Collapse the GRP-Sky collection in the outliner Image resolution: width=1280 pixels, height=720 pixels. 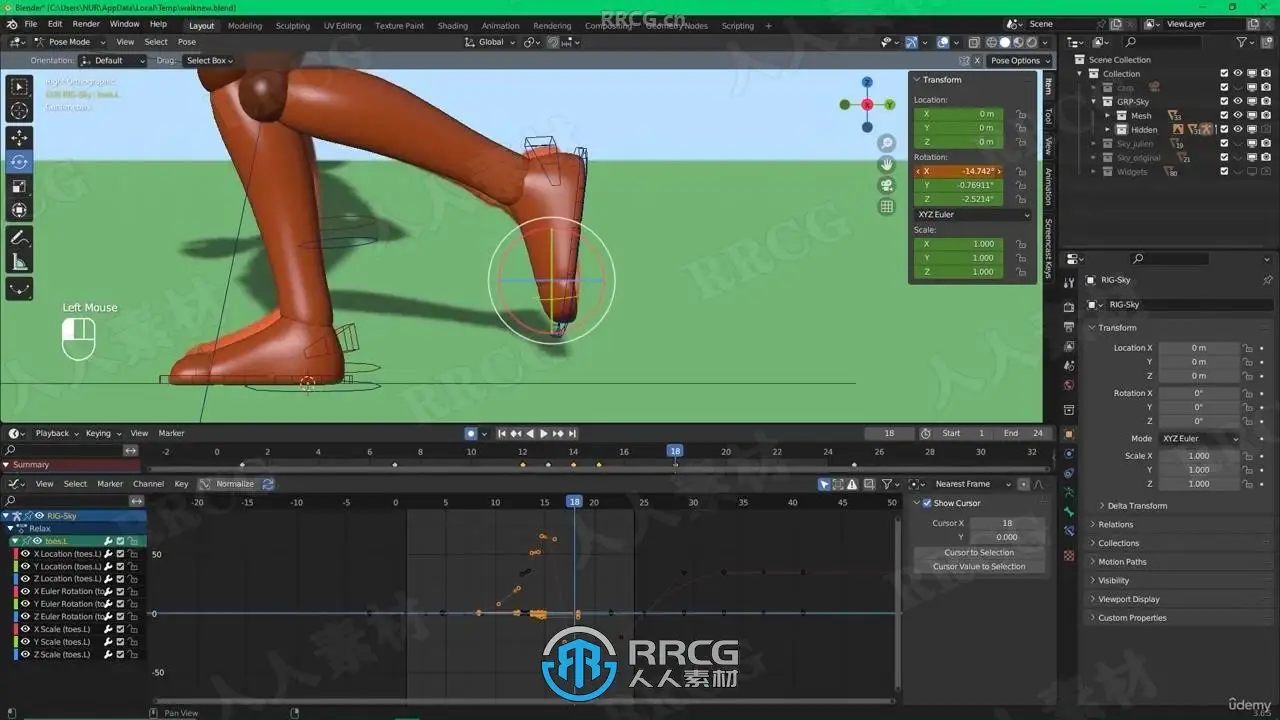1094,101
